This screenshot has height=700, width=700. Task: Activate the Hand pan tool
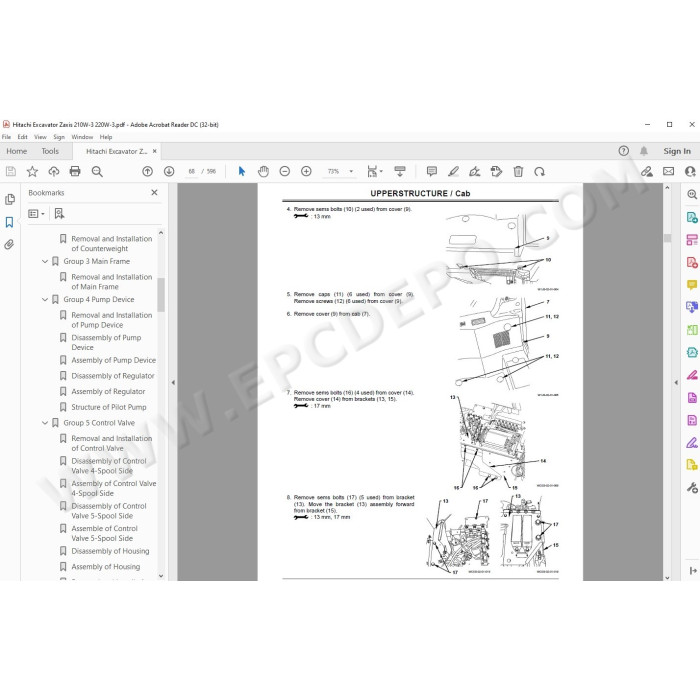(x=263, y=171)
